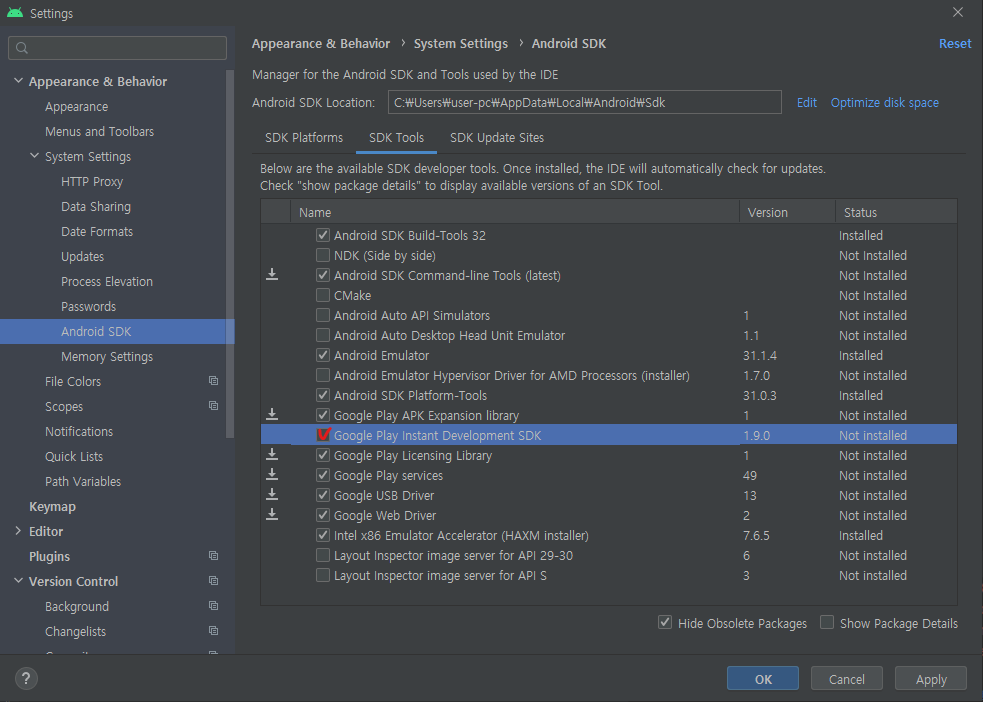The image size is (983, 702).
Task: Click System Settings in the breadcrumb
Action: click(461, 43)
